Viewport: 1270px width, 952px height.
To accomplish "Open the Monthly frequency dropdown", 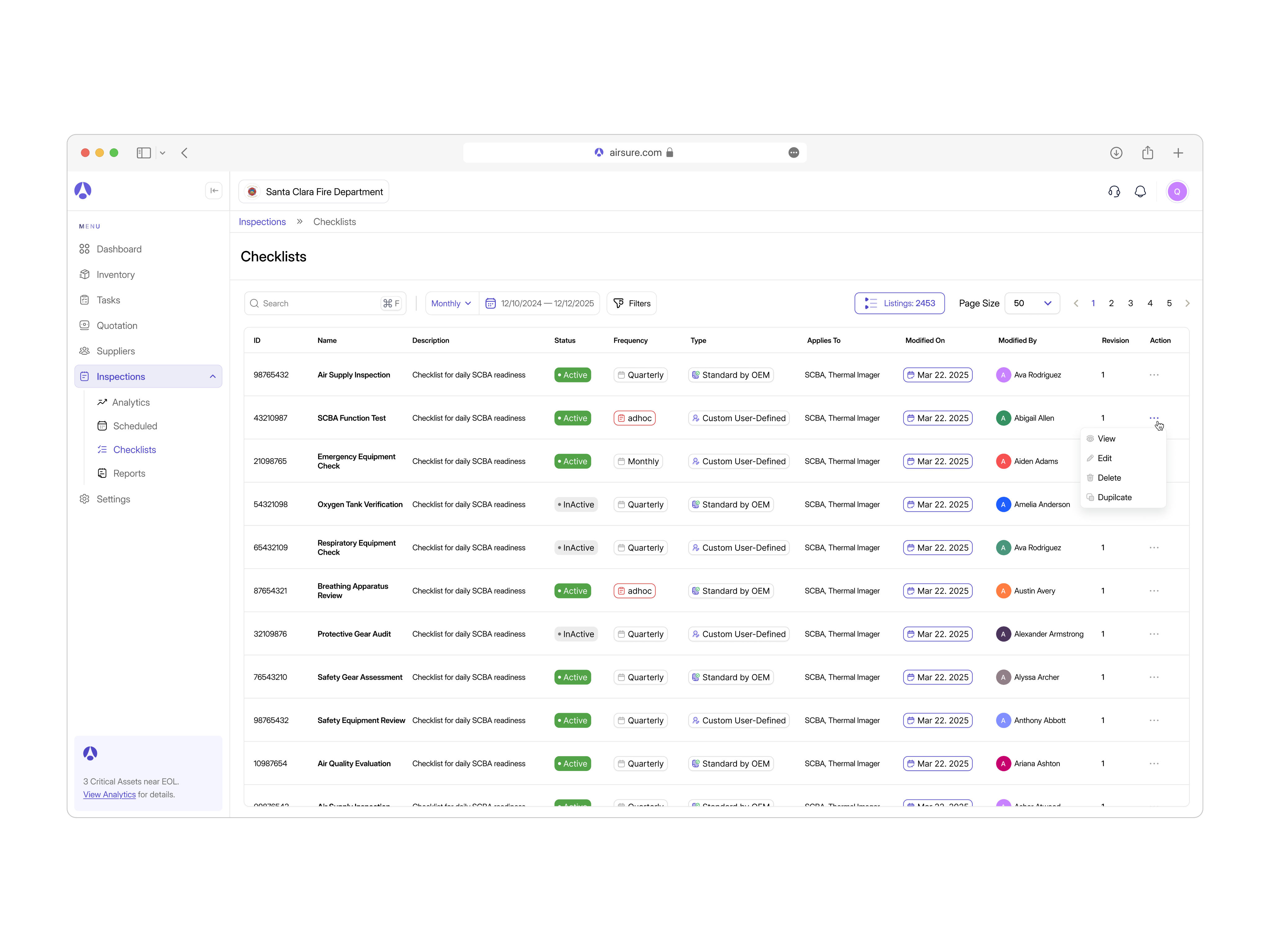I will 451,304.
